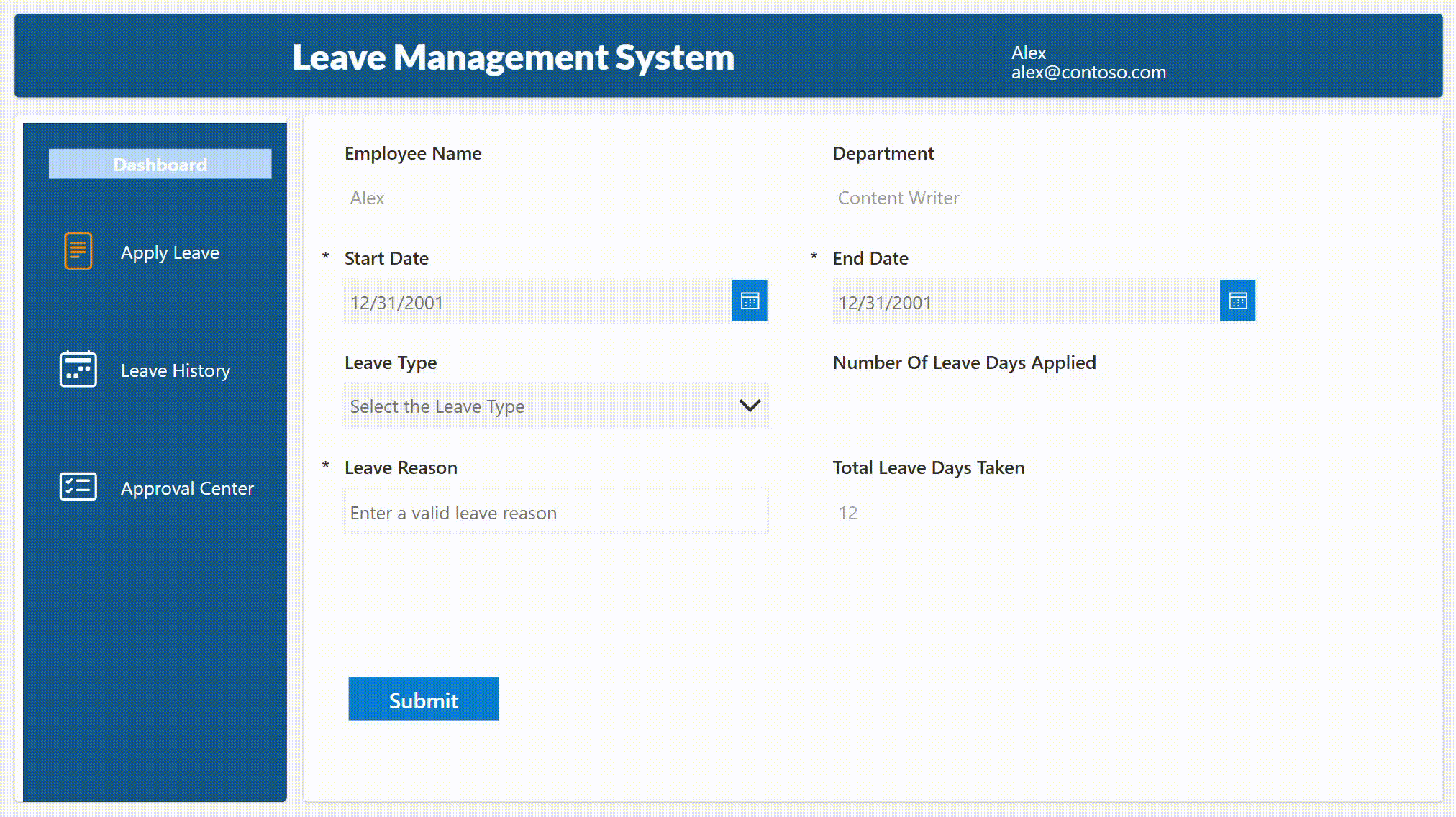
Task: Click the 'End Date' label
Action: click(x=870, y=258)
